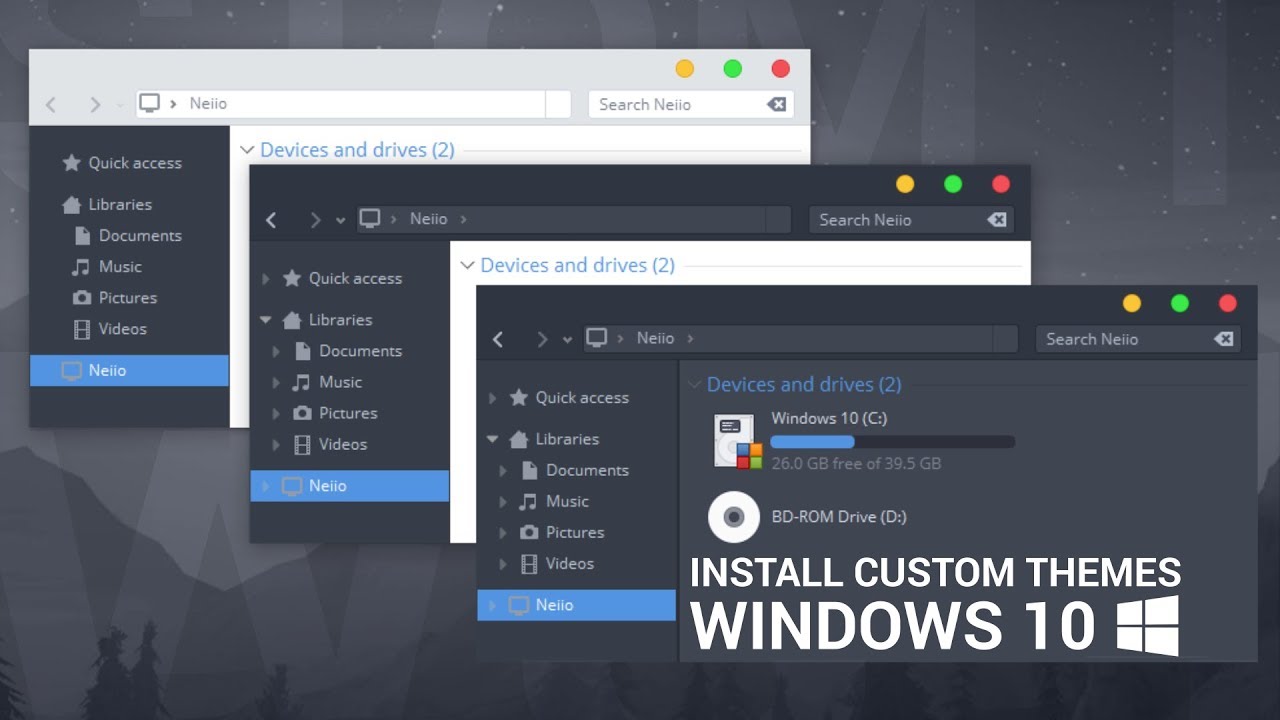Click the erase icon in the middle window's search
1280x720 pixels.
coord(996,220)
